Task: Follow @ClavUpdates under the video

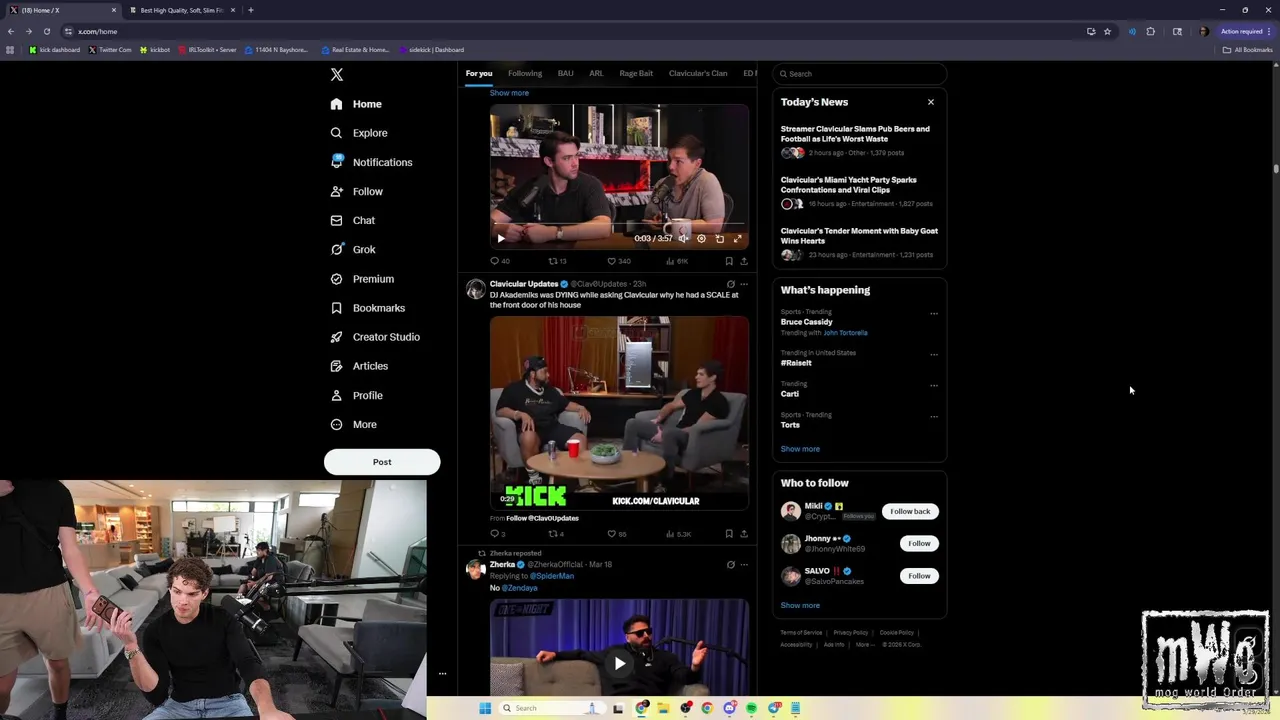Action: (x=542, y=518)
